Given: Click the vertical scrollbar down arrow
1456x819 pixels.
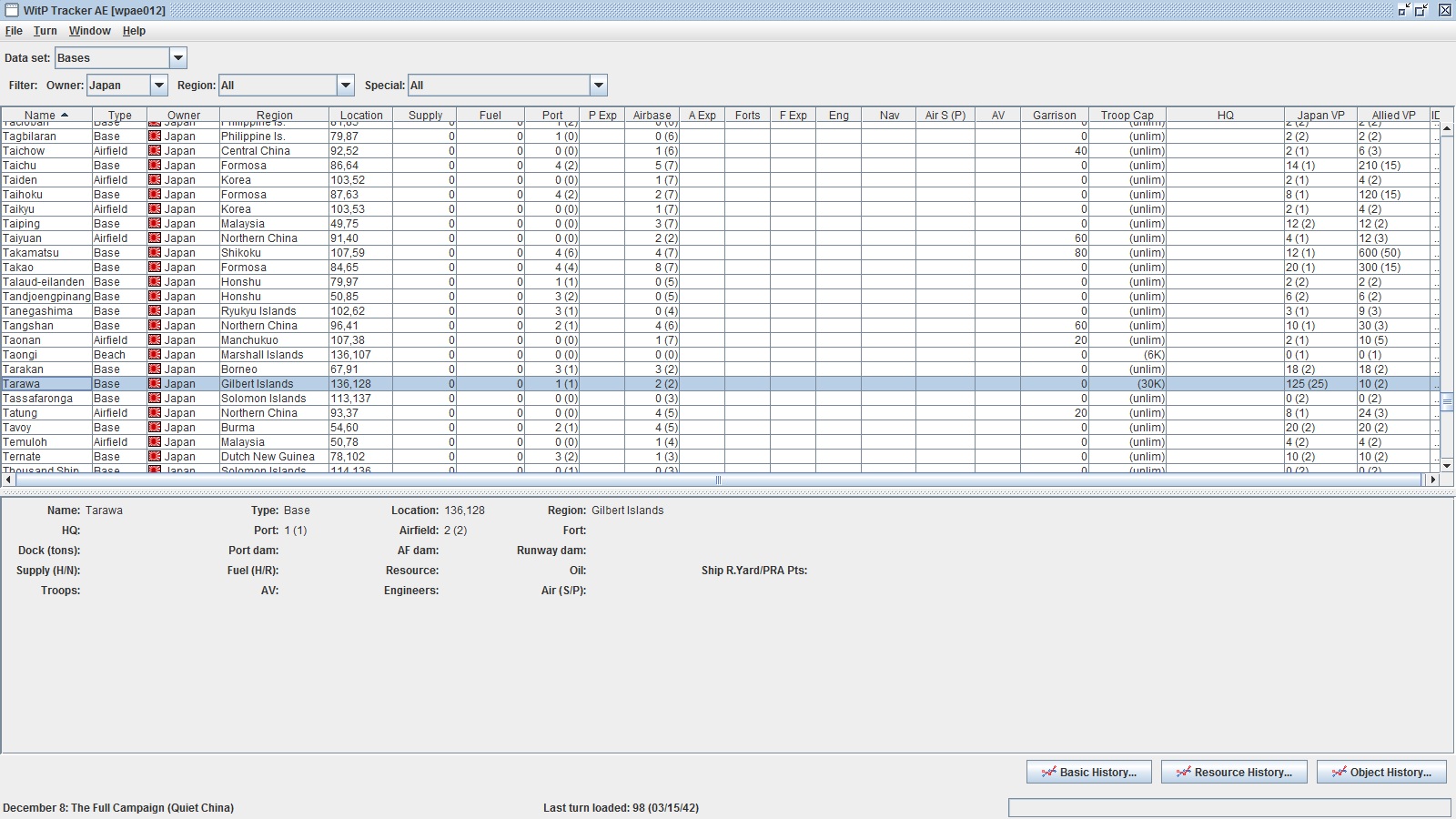Looking at the screenshot, I should coord(1447,465).
